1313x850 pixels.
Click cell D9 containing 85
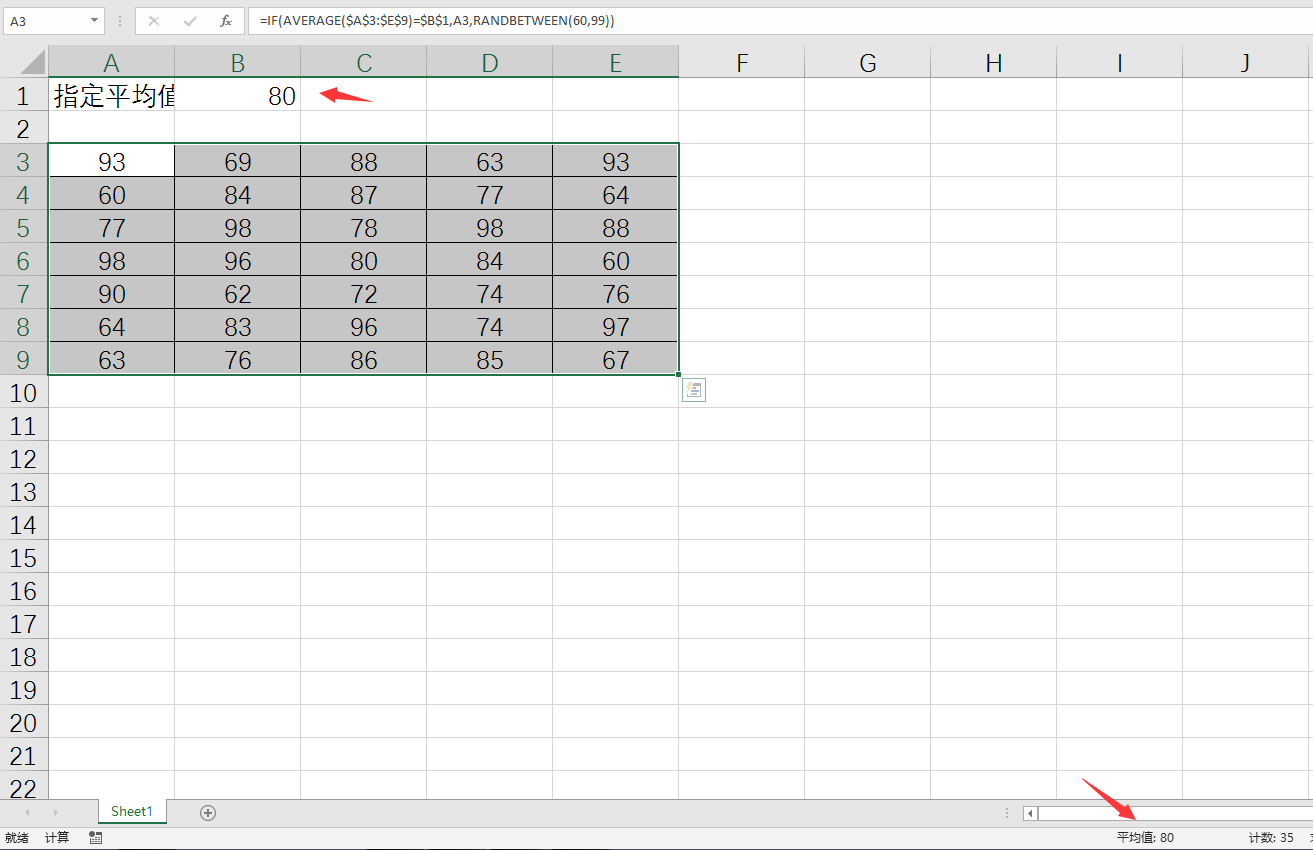[489, 359]
